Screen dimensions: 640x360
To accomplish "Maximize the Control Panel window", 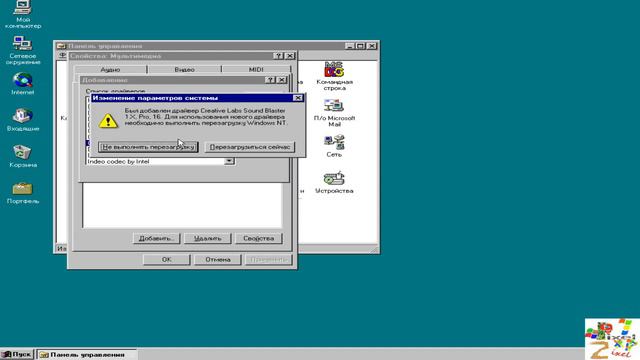I will pos(360,46).
